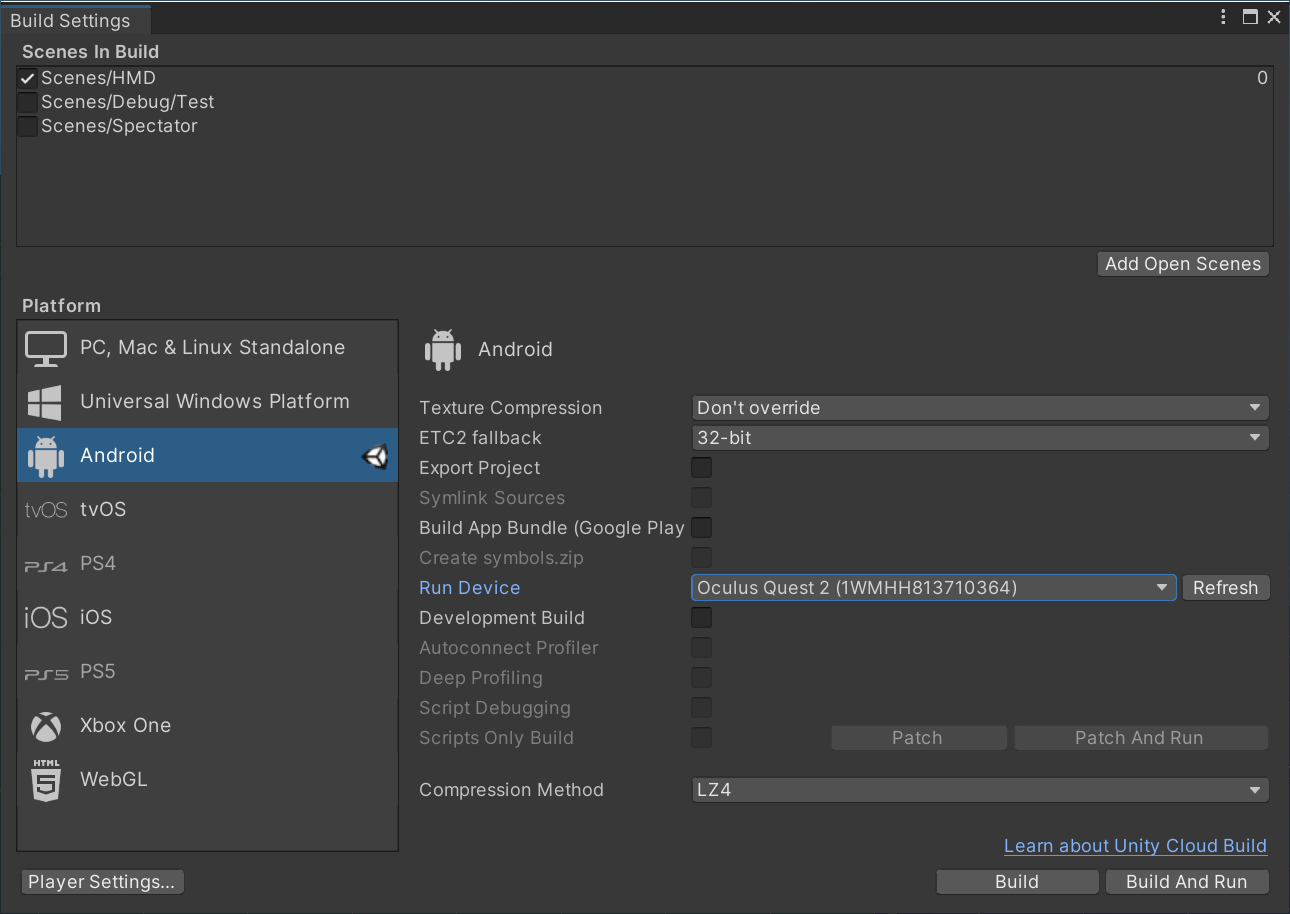Open the Learn about Unity Cloud Build link
Image resolution: width=1290 pixels, height=914 pixels.
tap(1135, 846)
